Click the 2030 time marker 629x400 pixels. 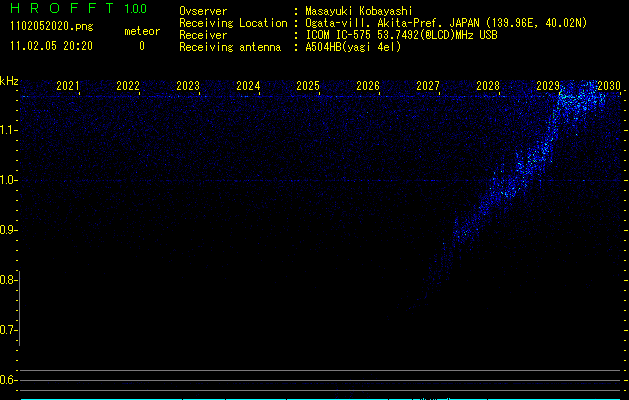point(609,86)
